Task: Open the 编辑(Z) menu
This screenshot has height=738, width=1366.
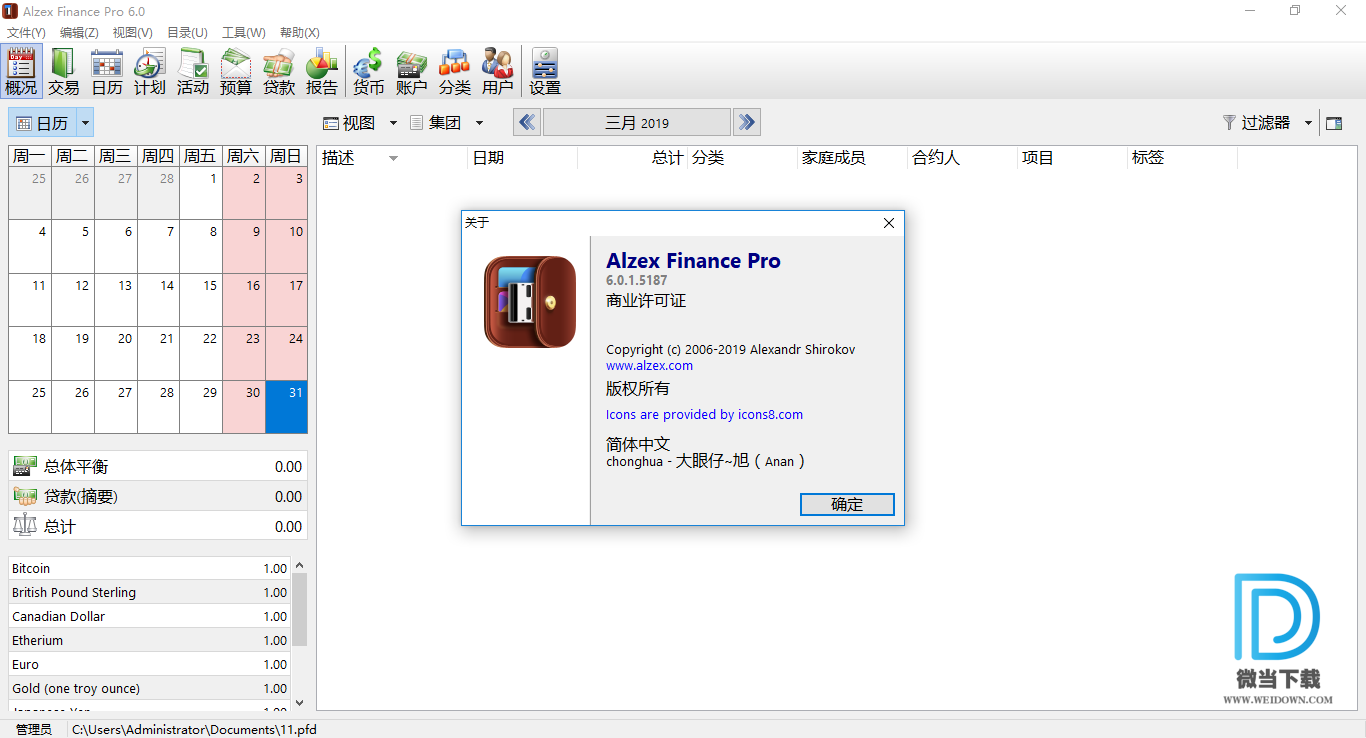Action: click(79, 33)
